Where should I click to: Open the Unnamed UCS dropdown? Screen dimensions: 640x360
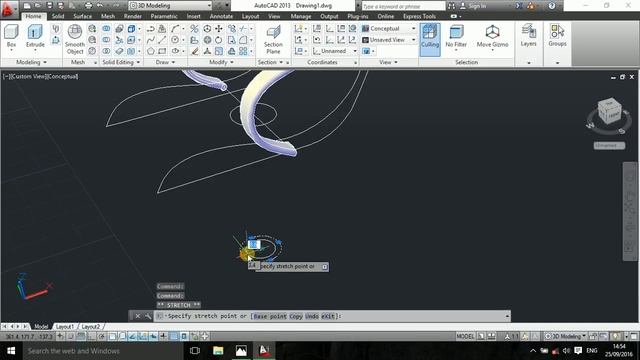334,51
